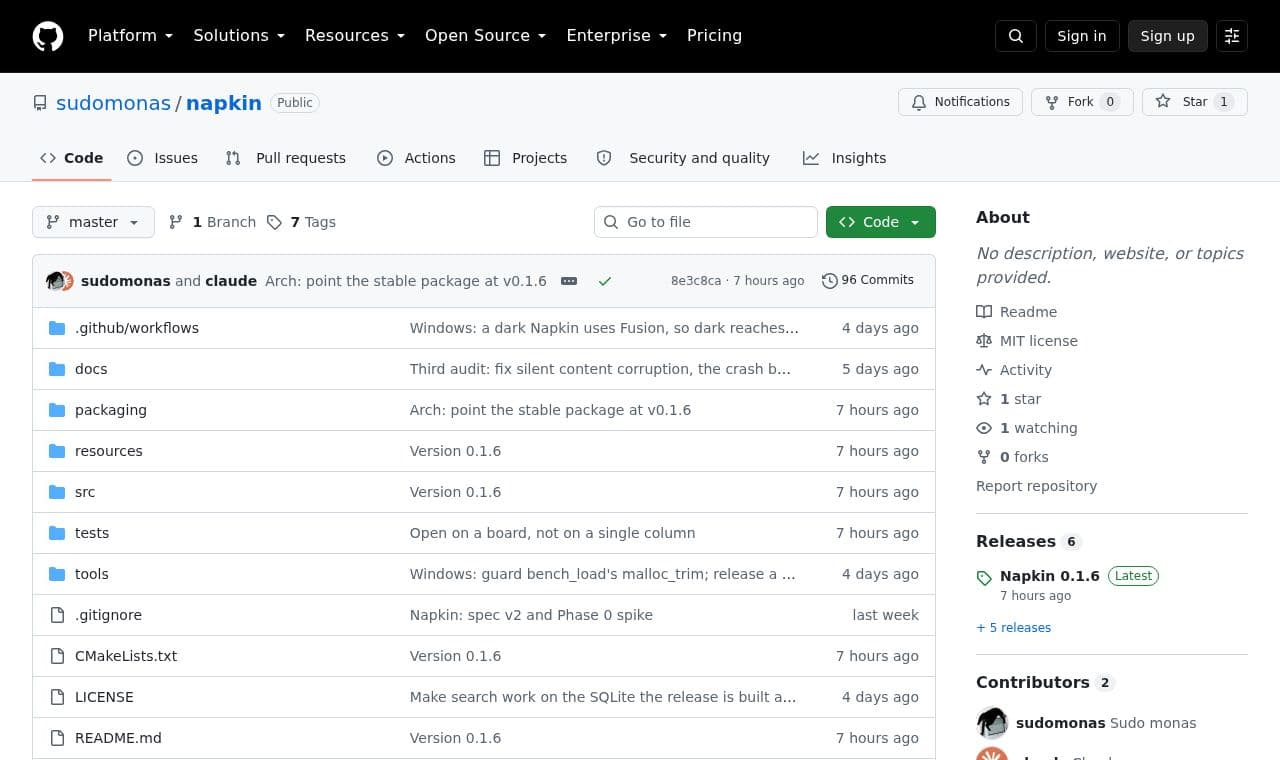Open the sudomonas owner link
Viewport: 1280px width, 760px height.
coord(113,103)
